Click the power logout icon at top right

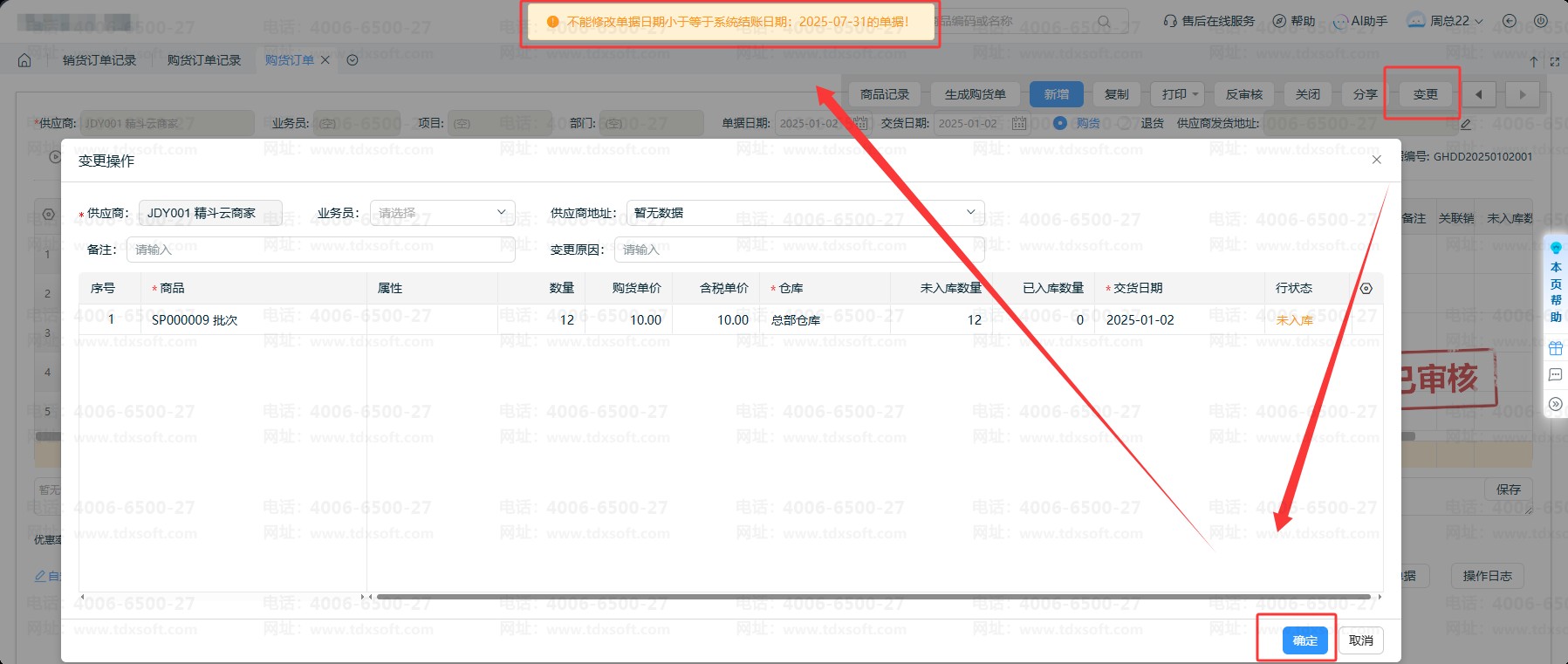click(1541, 21)
